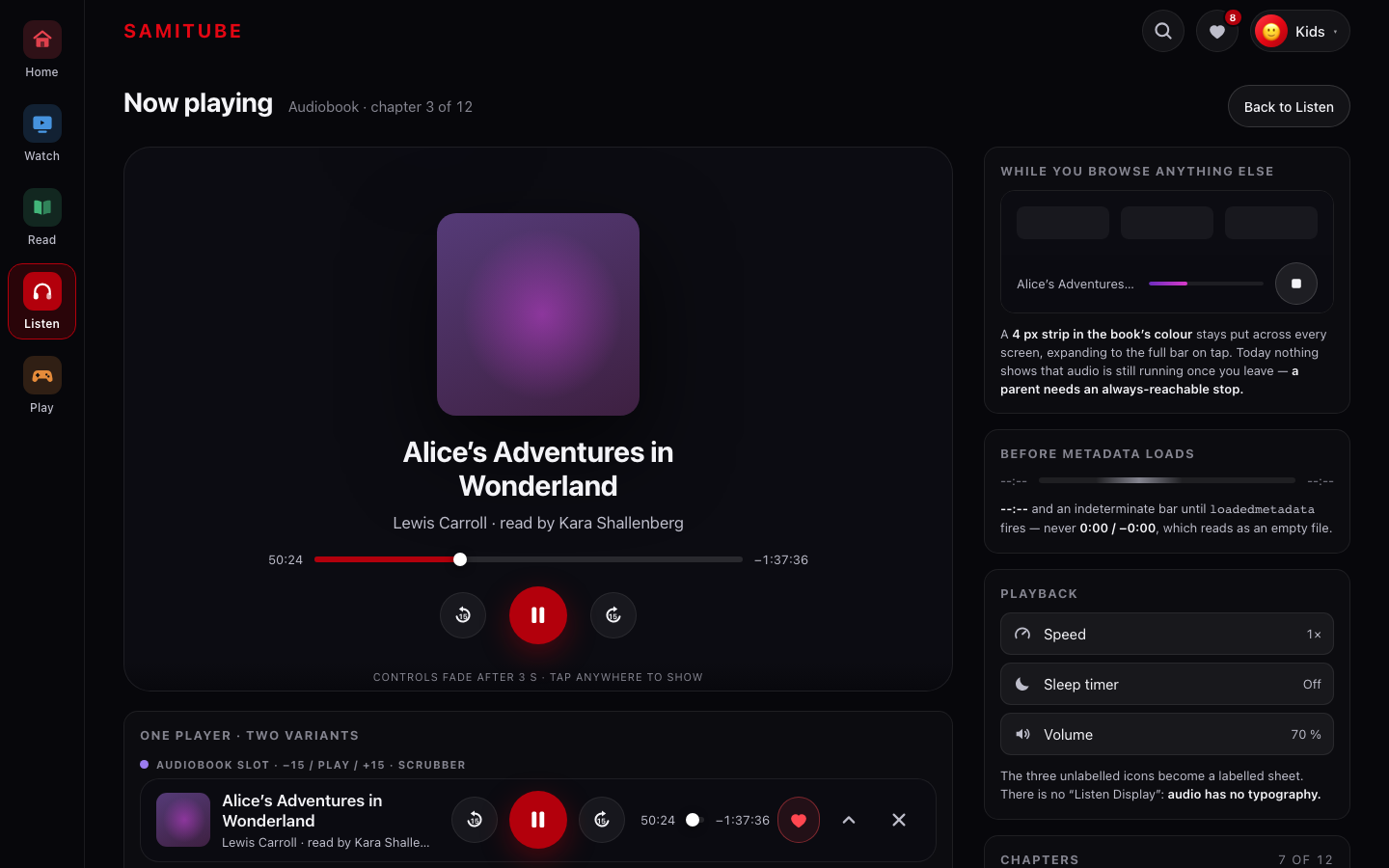Viewport: 1389px width, 868px height.
Task: Click the '1×' speed value
Action: click(1314, 634)
